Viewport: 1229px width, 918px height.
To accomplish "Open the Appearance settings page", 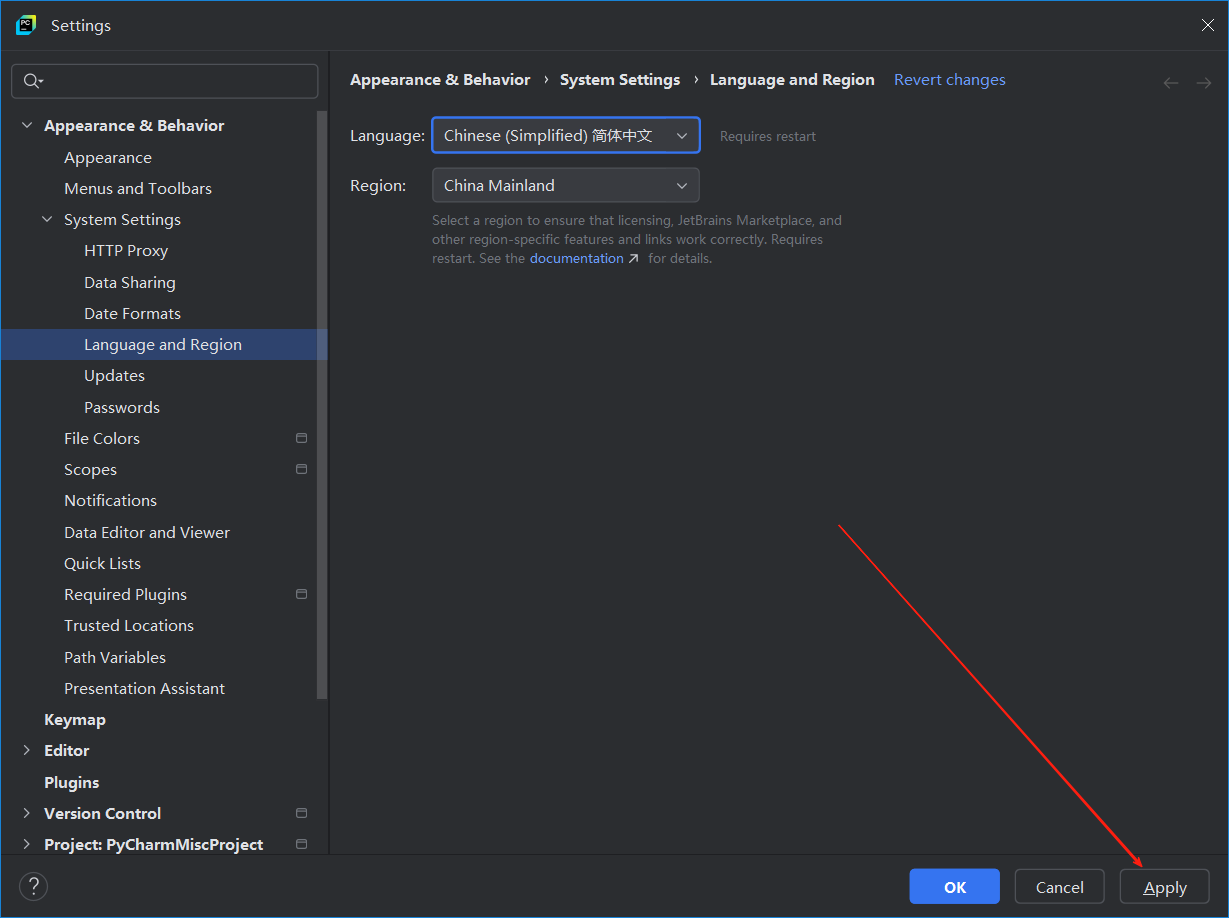I will click(108, 157).
